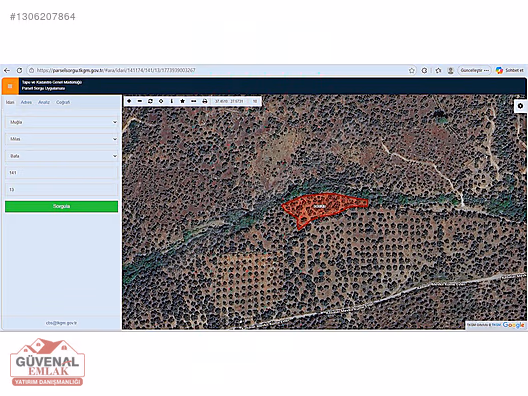Open the browser profile avatar
The width and height of the screenshot is (528, 396).
pos(451,70)
